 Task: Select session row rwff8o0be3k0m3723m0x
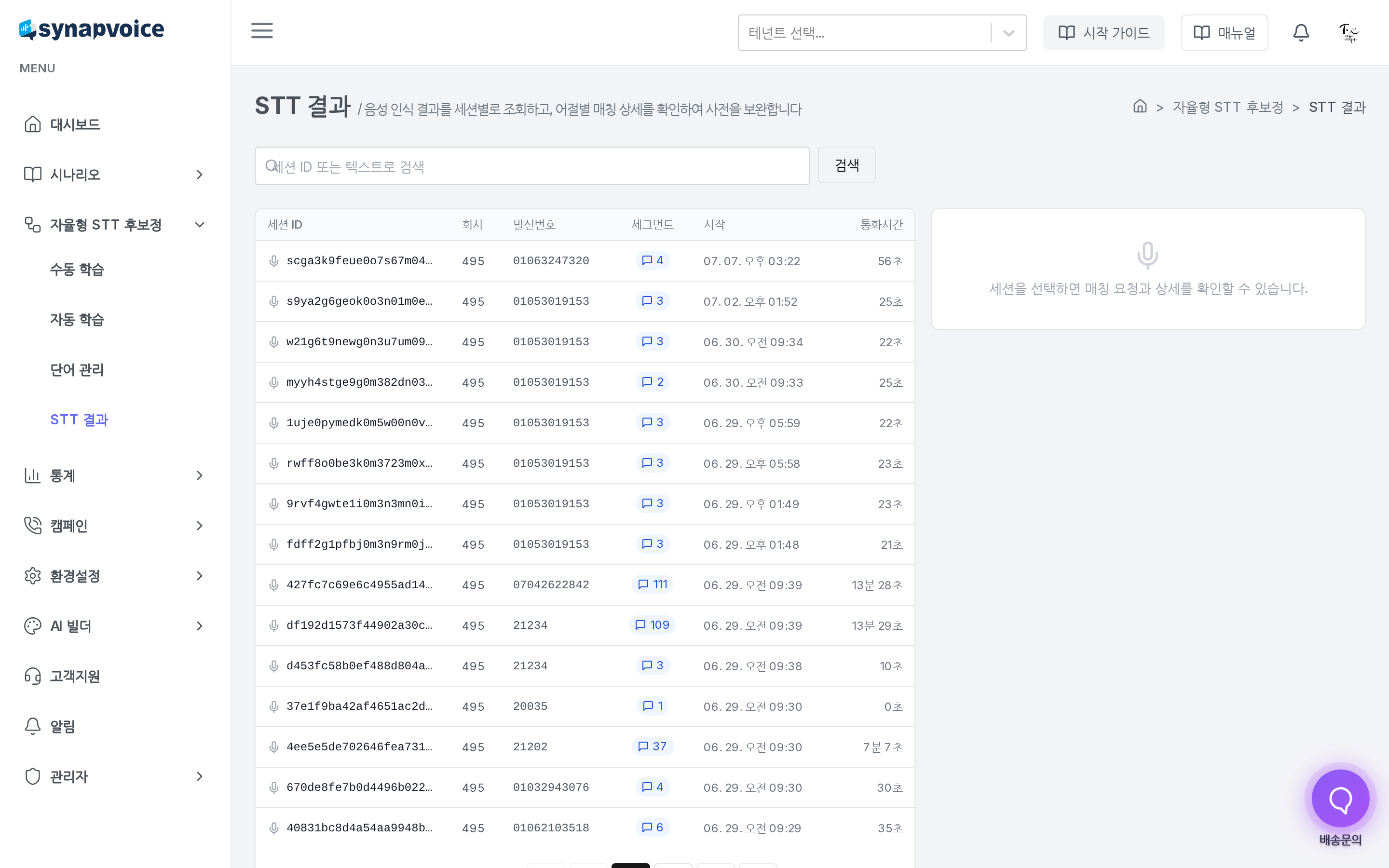pyautogui.click(x=585, y=463)
